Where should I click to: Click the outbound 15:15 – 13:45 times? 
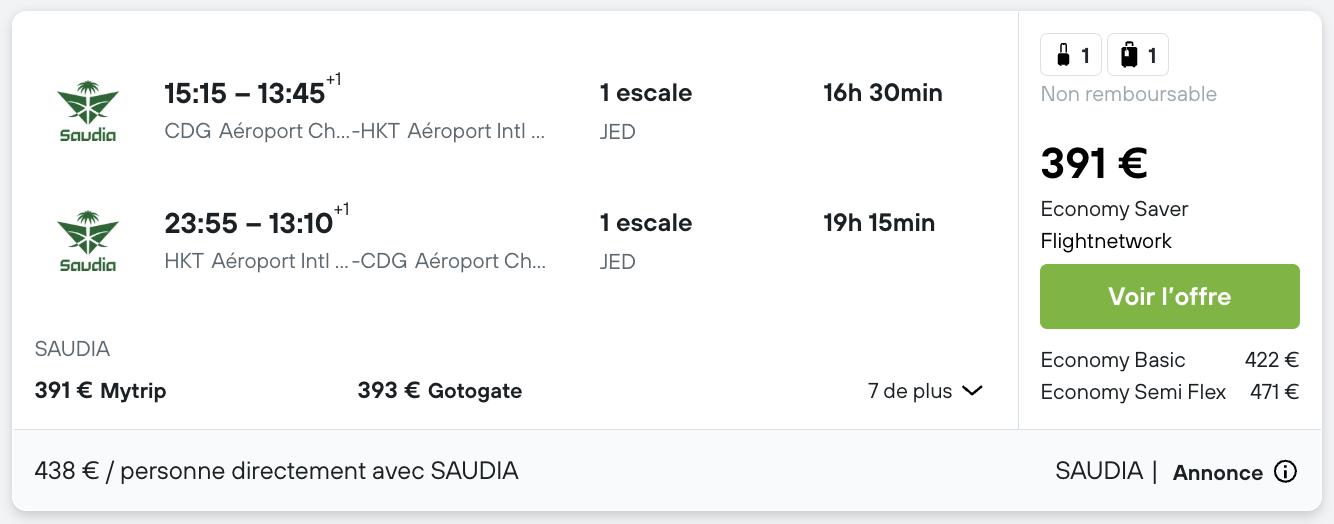pos(245,93)
